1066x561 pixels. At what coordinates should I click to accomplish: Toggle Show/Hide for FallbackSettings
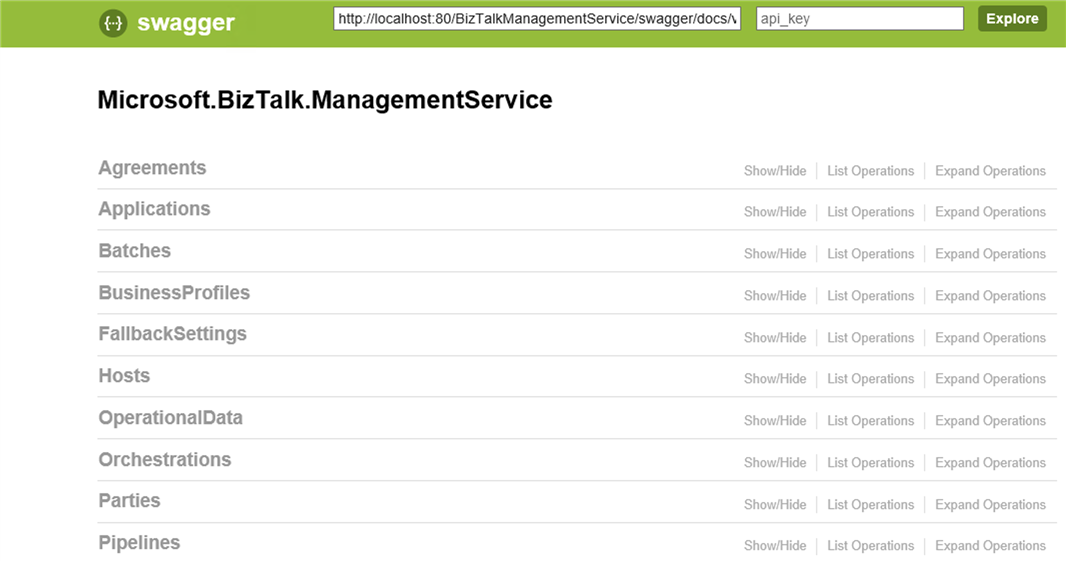pos(775,337)
